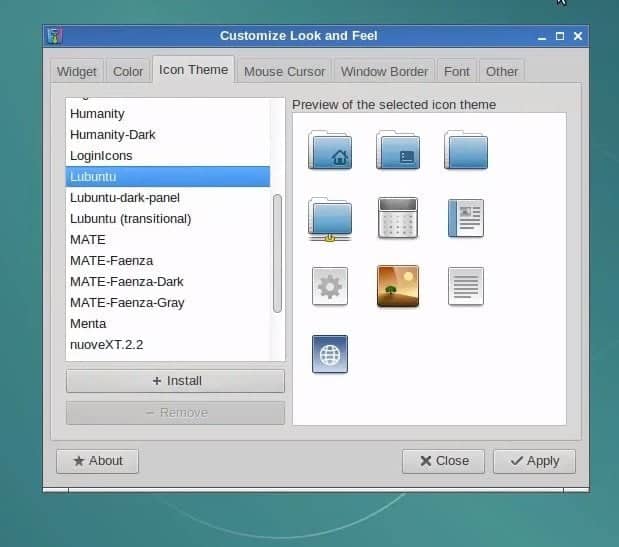Apply the selected icon theme
The width and height of the screenshot is (619, 547).
click(x=535, y=461)
